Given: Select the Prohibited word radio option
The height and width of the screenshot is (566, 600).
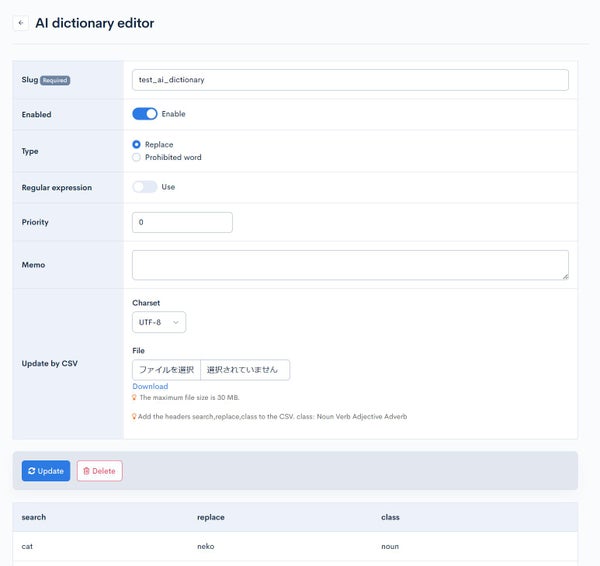Looking at the screenshot, I should click(136, 157).
